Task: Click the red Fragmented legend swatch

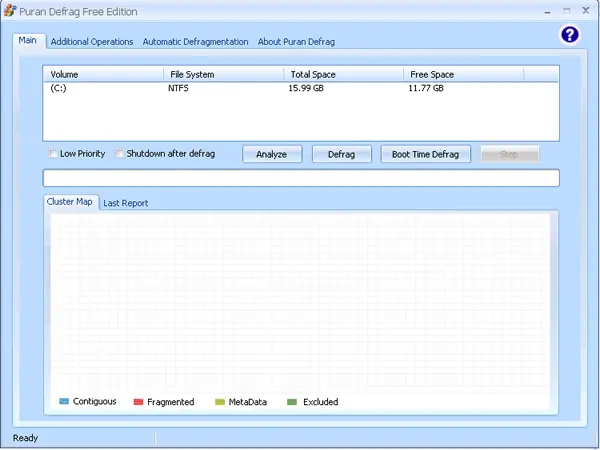Action: [x=138, y=402]
